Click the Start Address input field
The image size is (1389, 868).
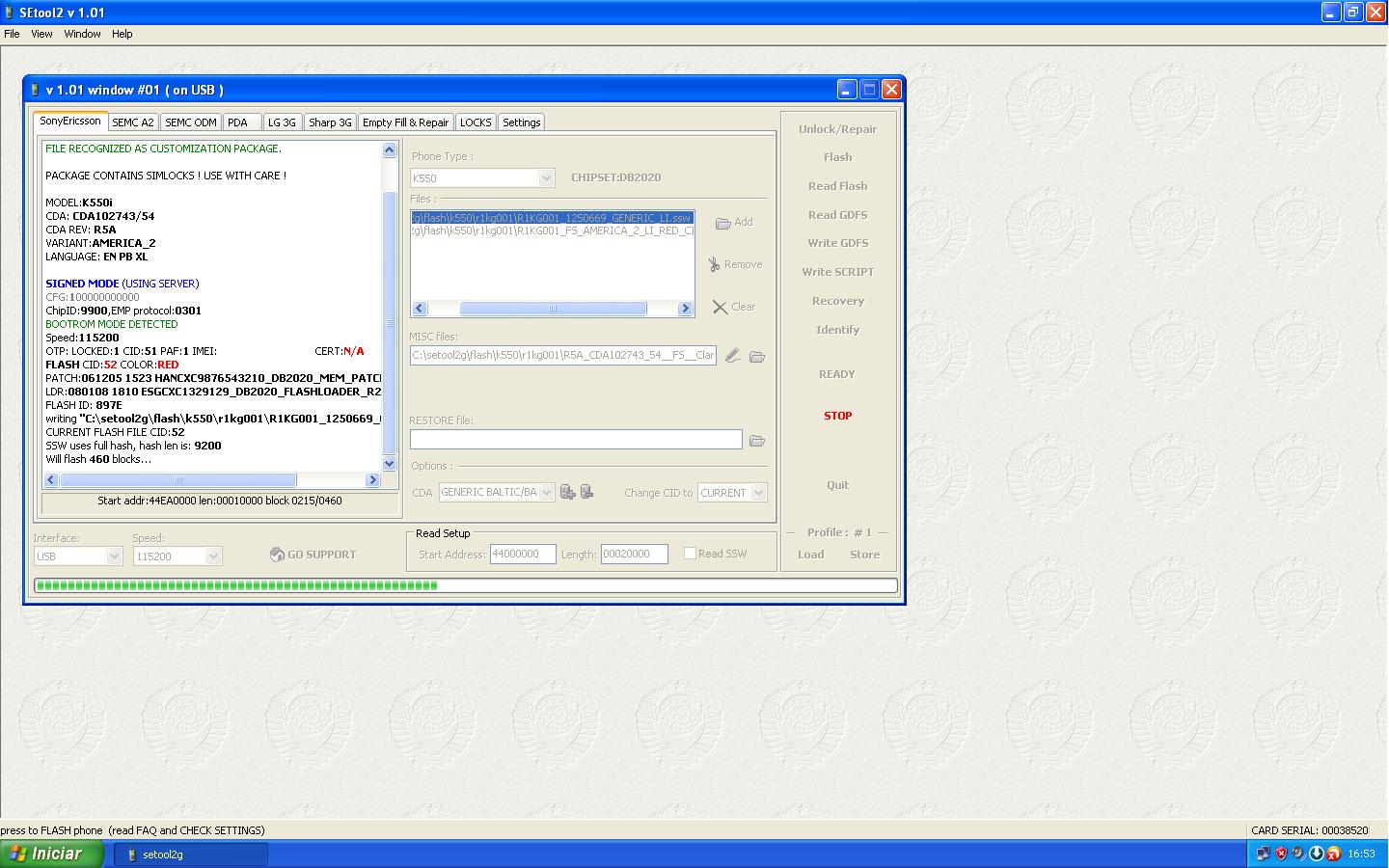coord(523,554)
